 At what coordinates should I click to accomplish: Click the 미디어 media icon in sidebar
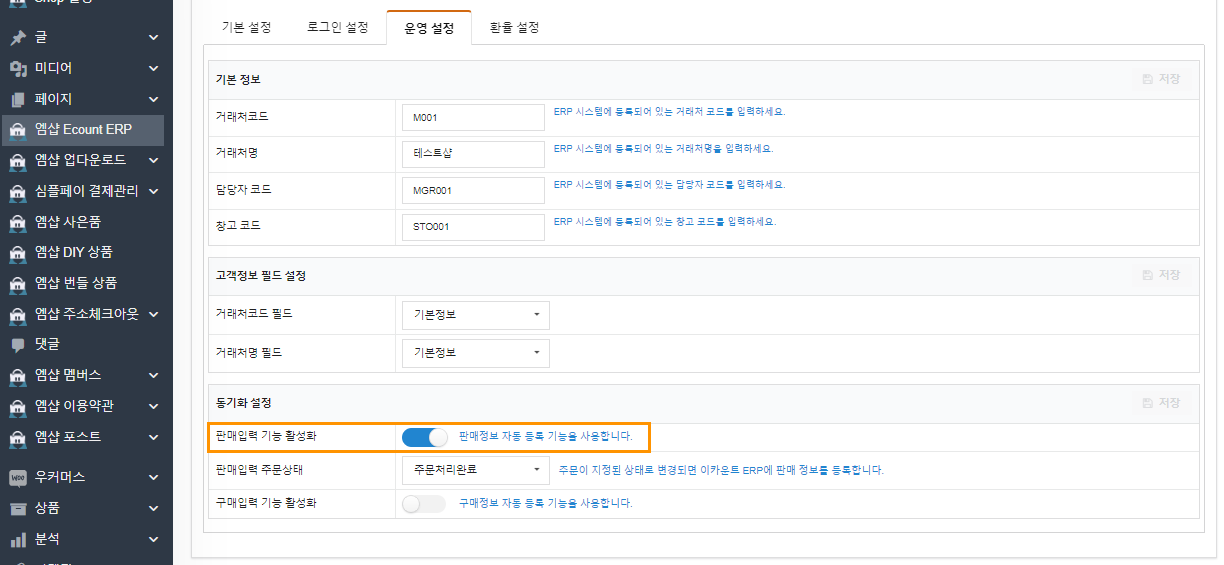tap(17, 69)
